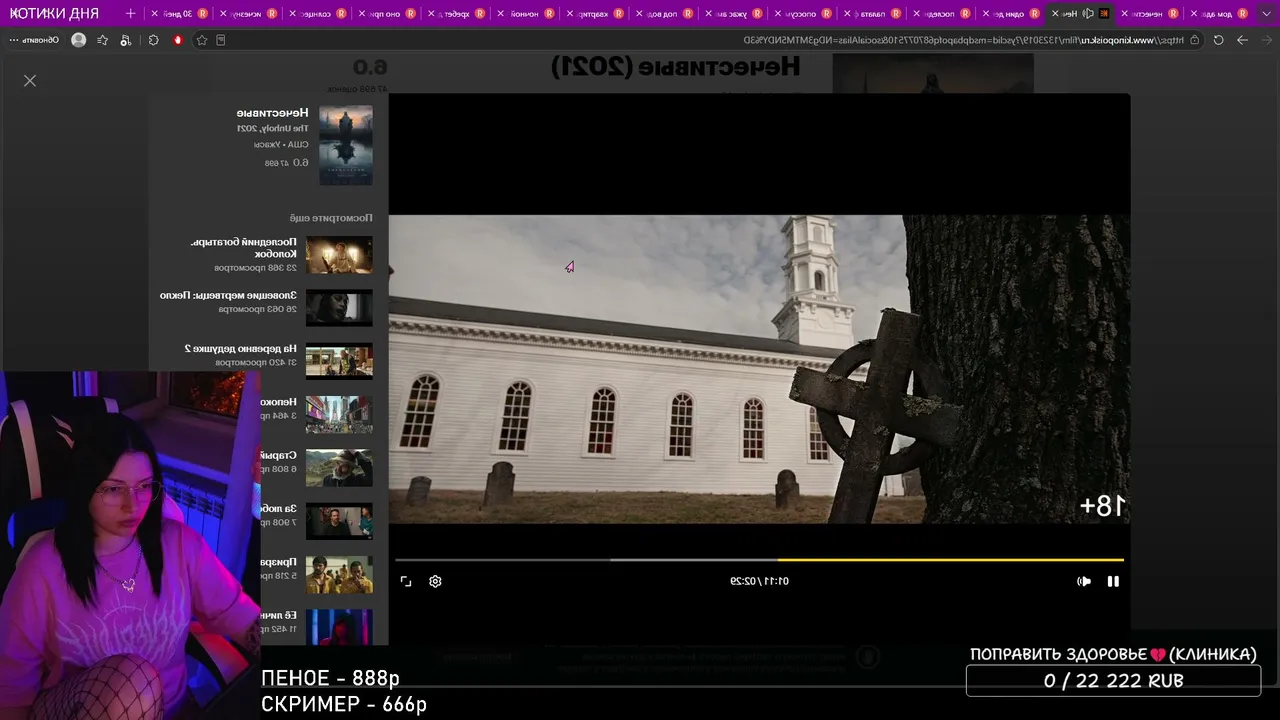
Task: Switch to the 'один де' tab
Action: click(1009, 14)
